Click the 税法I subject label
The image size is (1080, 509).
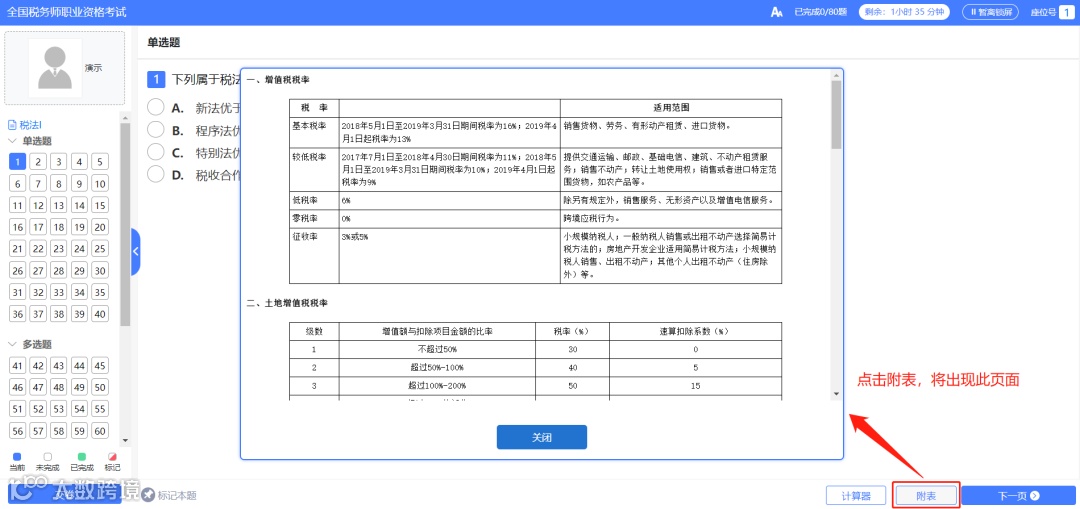tap(31, 125)
